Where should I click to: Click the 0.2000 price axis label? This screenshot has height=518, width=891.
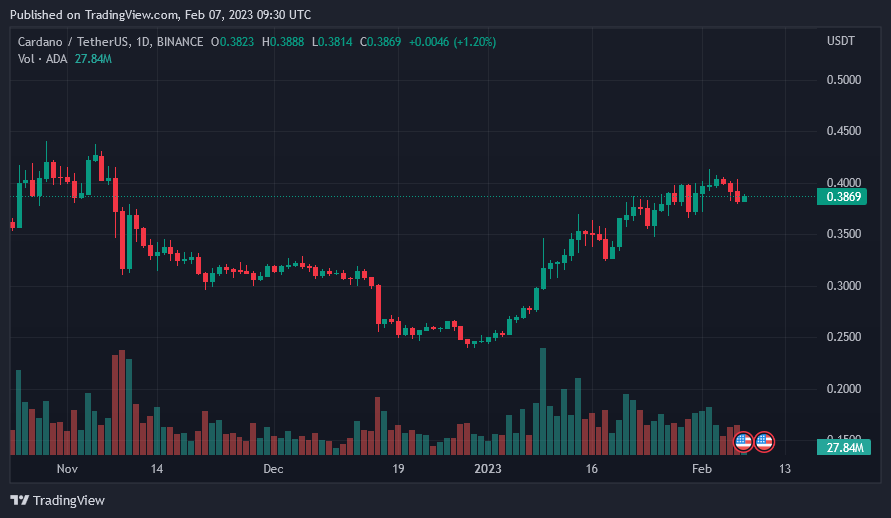click(844, 388)
